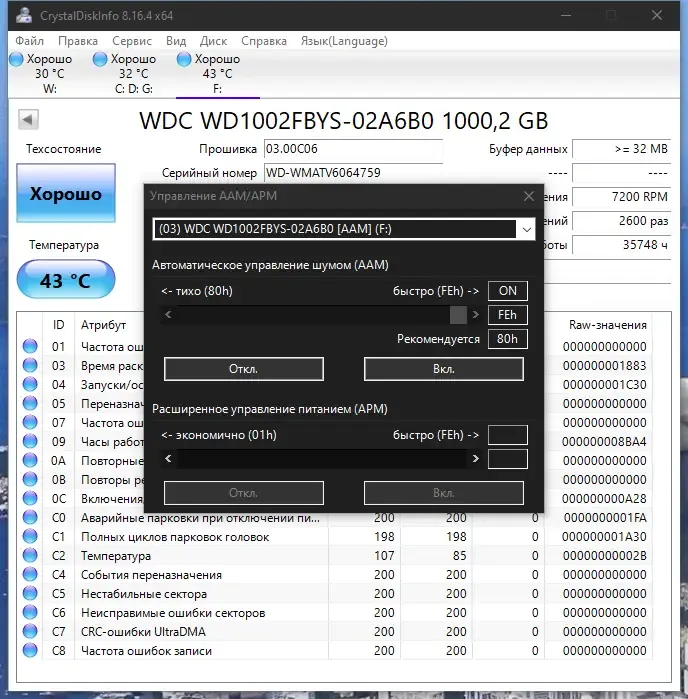The image size is (688, 699).
Task: Click status orb of attribute C6 row
Action: (x=30, y=613)
